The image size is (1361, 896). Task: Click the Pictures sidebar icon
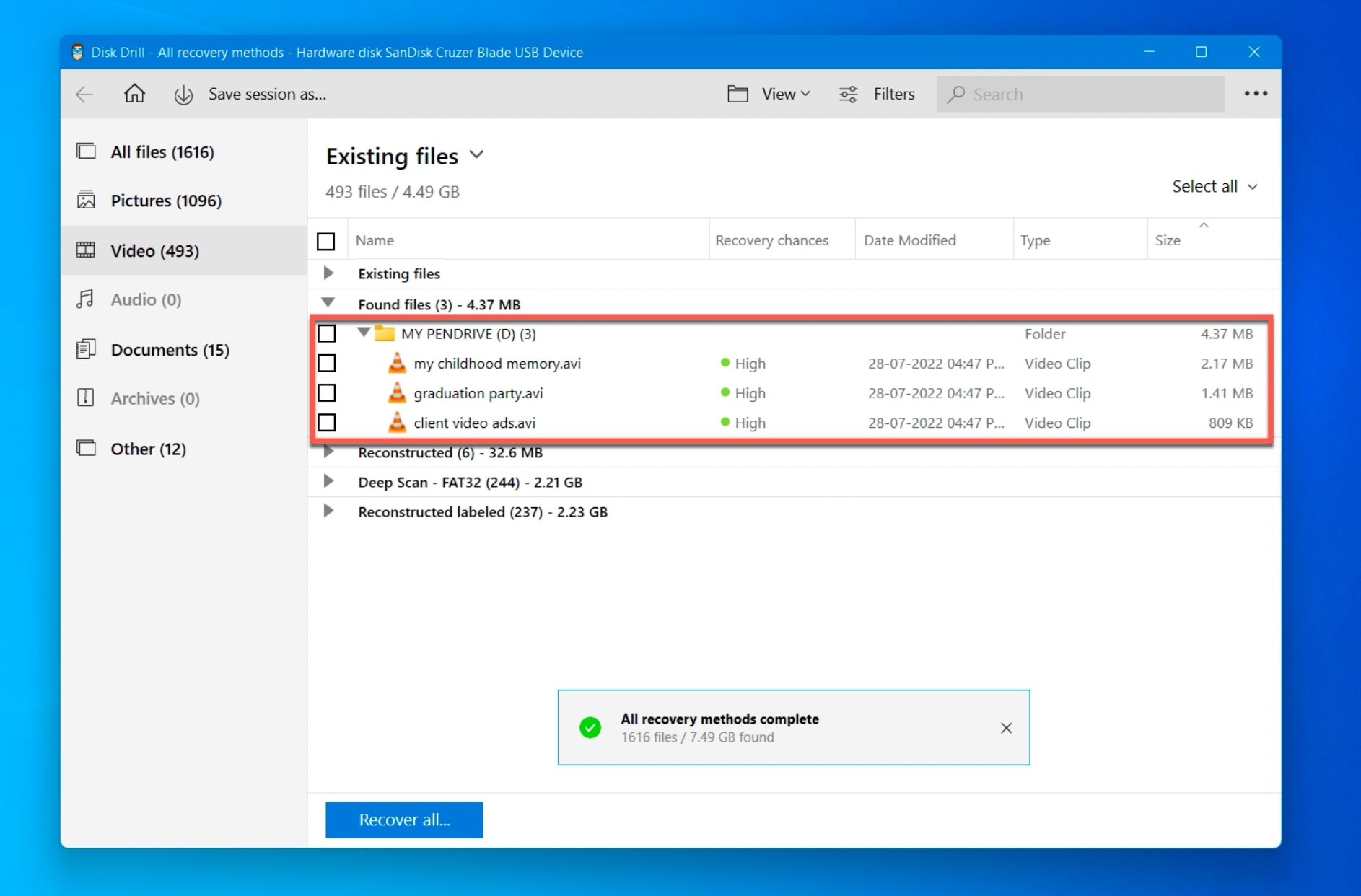[x=87, y=201]
